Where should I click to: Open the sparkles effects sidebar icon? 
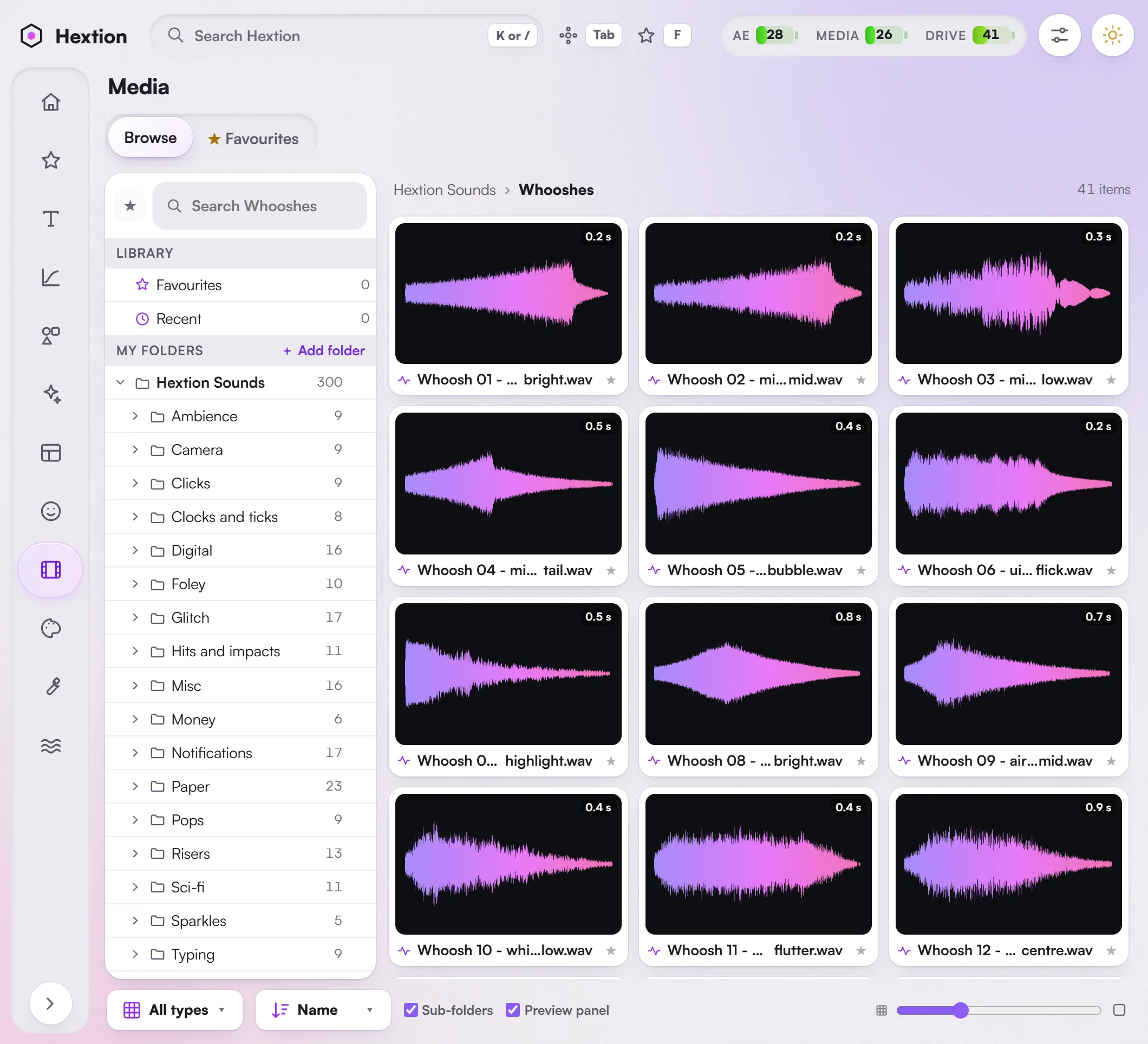point(51,394)
